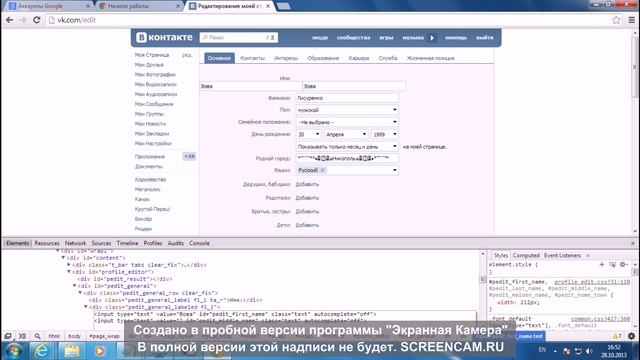The height and width of the screenshot is (360, 640).
Task: Expand the t_bar tabs clear_fix div
Action: click(69, 265)
